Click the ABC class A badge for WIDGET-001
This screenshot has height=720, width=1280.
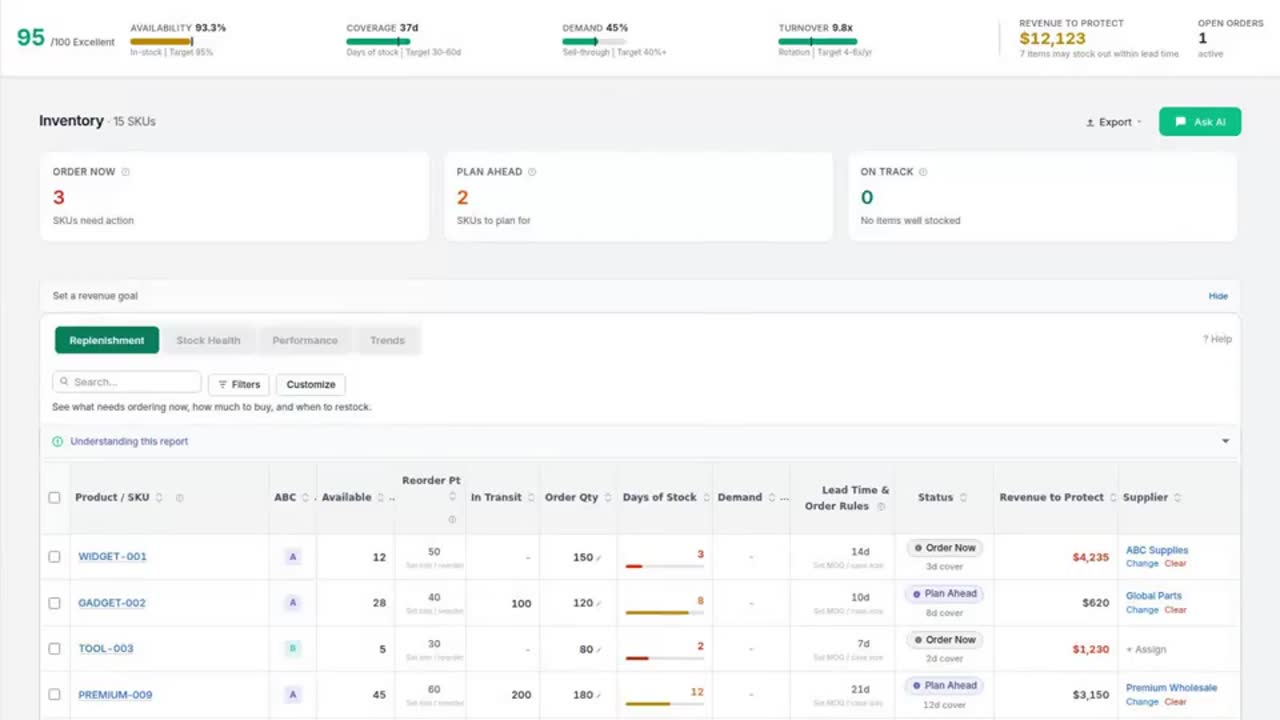pos(293,557)
